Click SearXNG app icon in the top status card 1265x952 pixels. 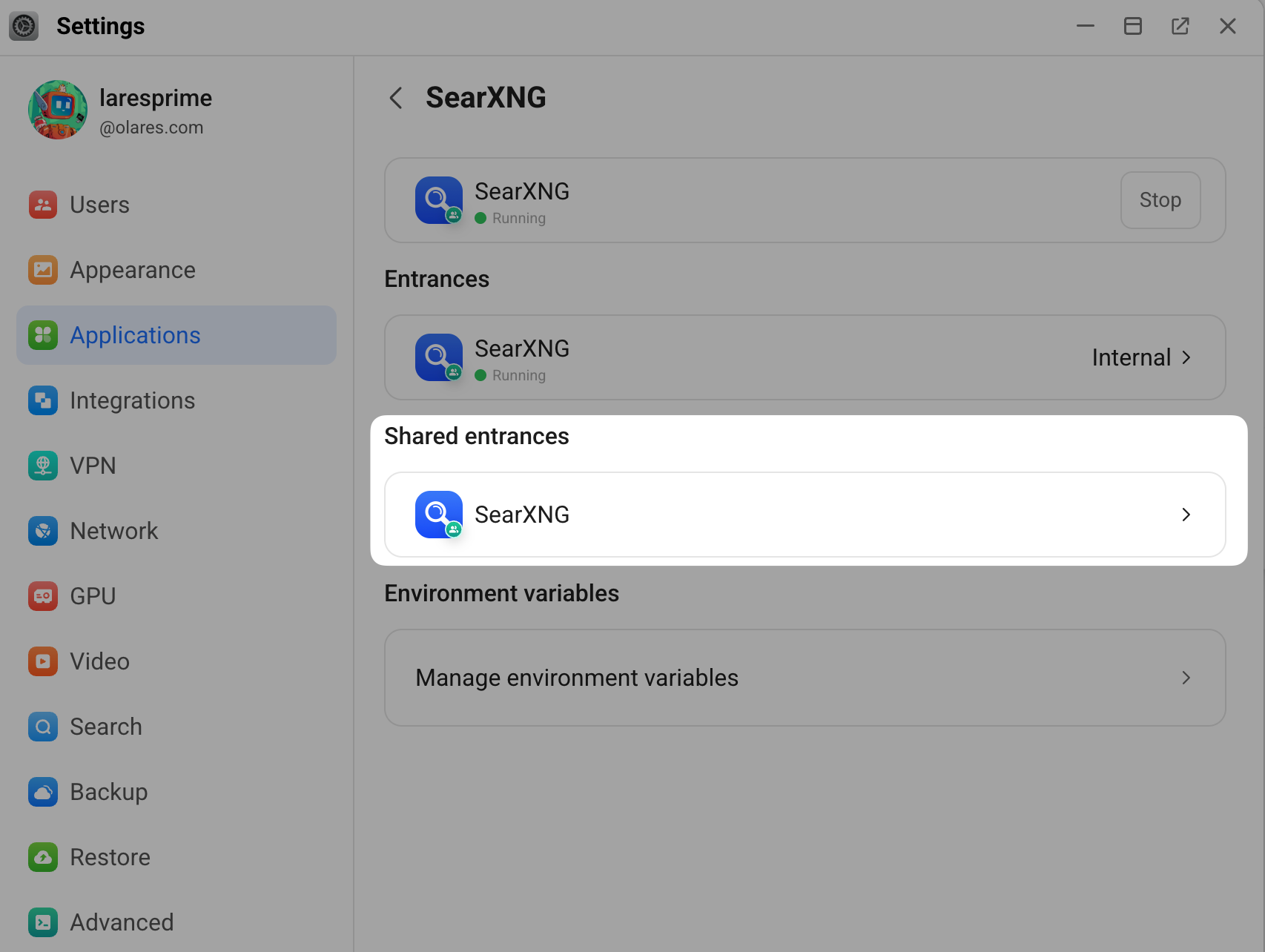[439, 200]
